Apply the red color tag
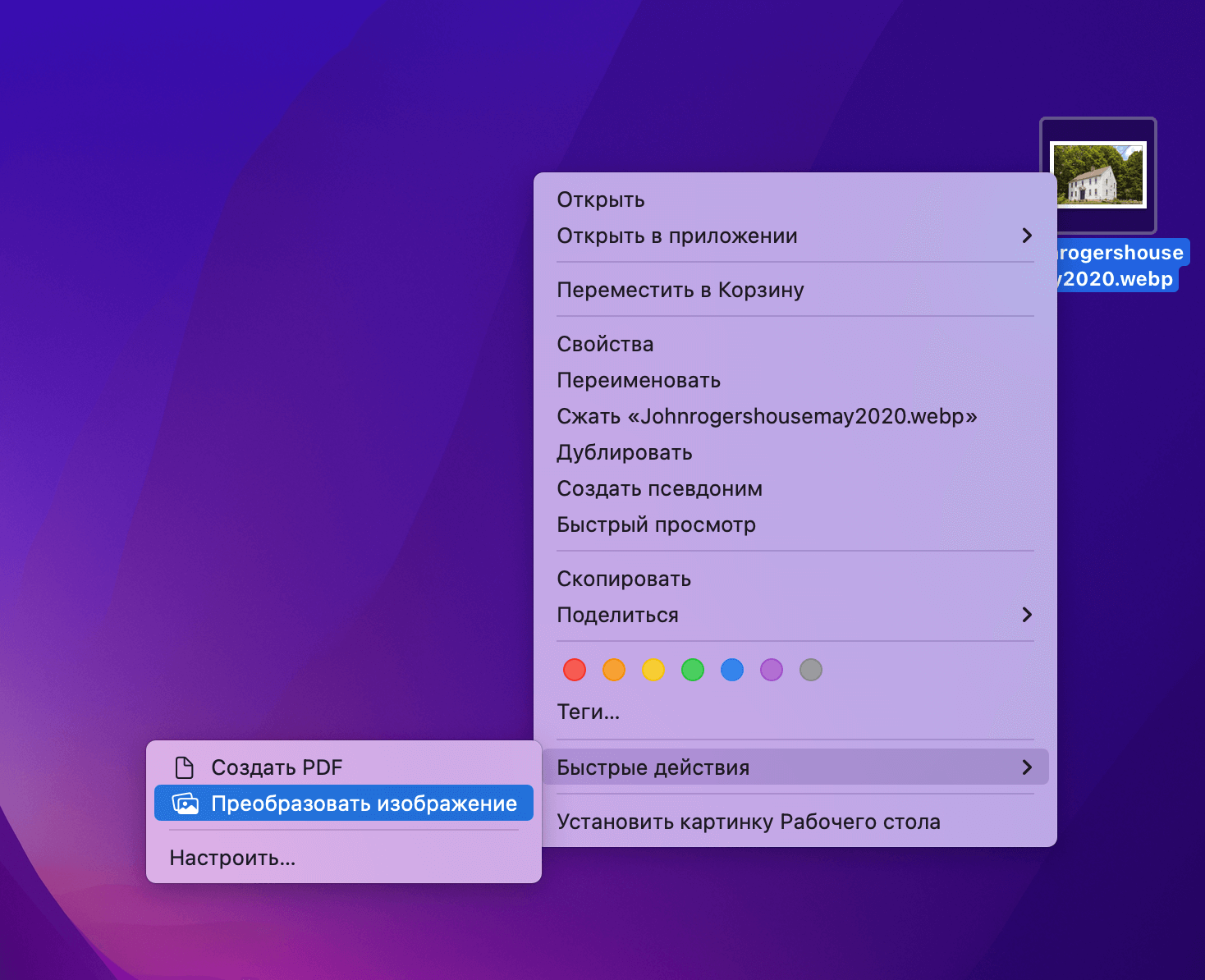1205x980 pixels. 575,670
